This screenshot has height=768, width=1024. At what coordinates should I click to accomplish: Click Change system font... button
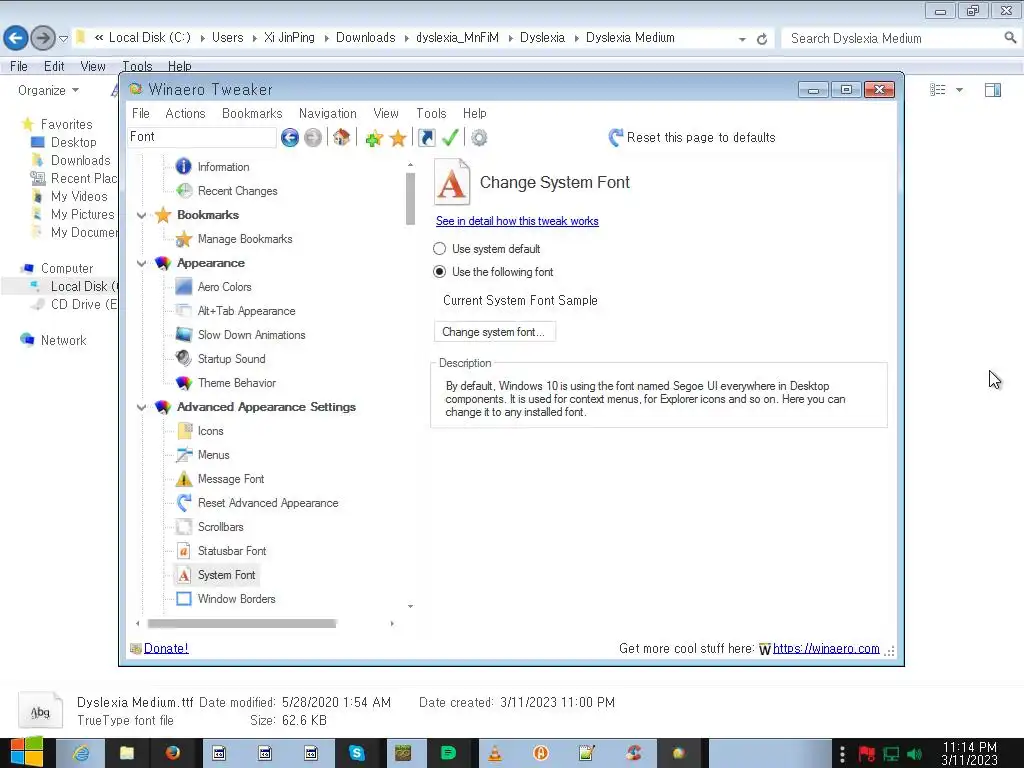pyautogui.click(x=494, y=332)
